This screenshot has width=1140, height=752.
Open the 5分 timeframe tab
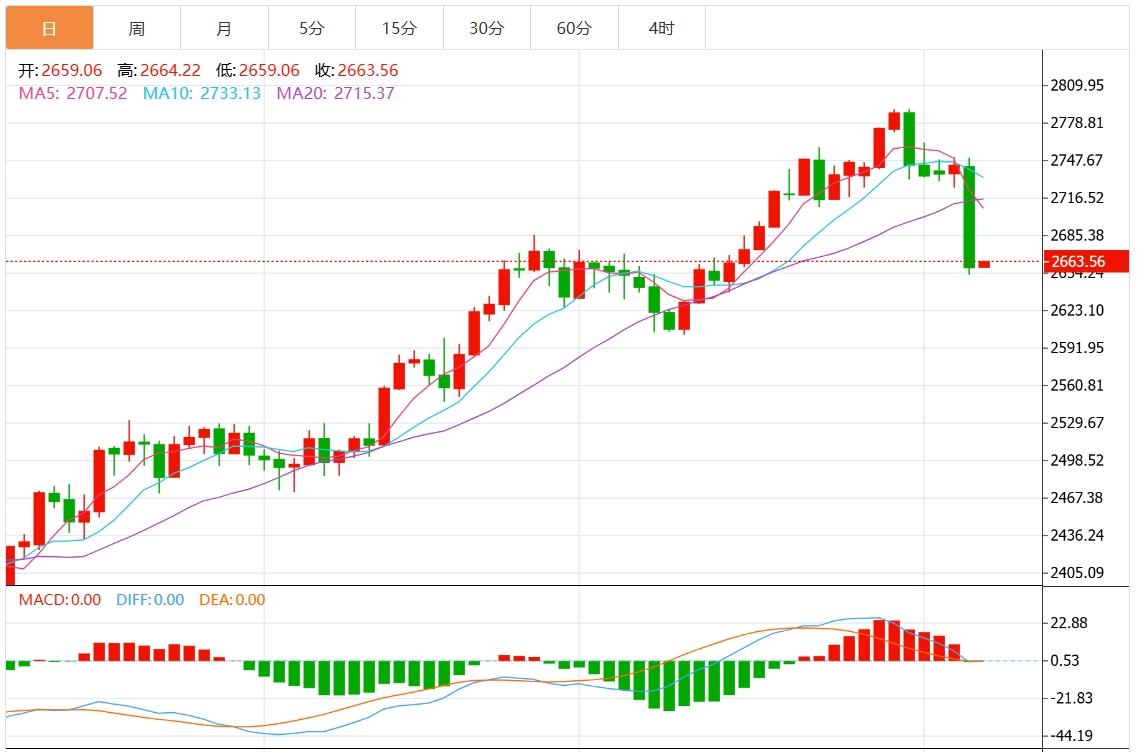click(311, 28)
